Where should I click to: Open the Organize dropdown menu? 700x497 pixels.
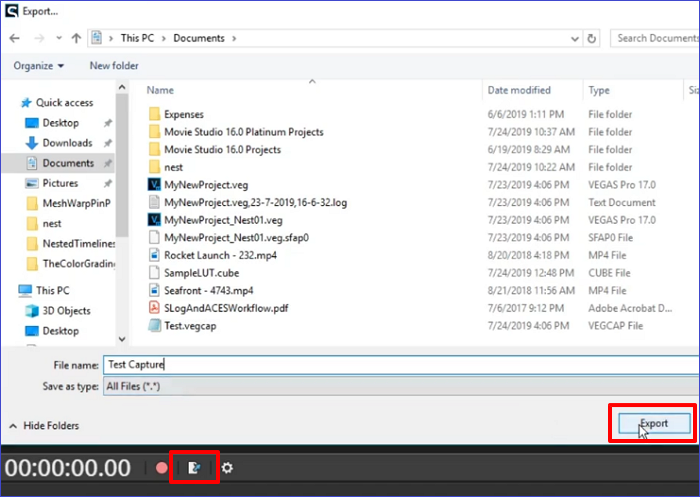pyautogui.click(x=39, y=66)
